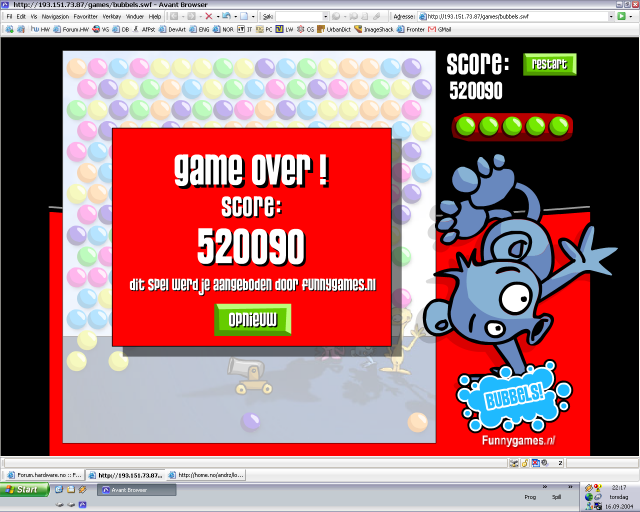Open the ImageShack bookmark

coord(373,29)
